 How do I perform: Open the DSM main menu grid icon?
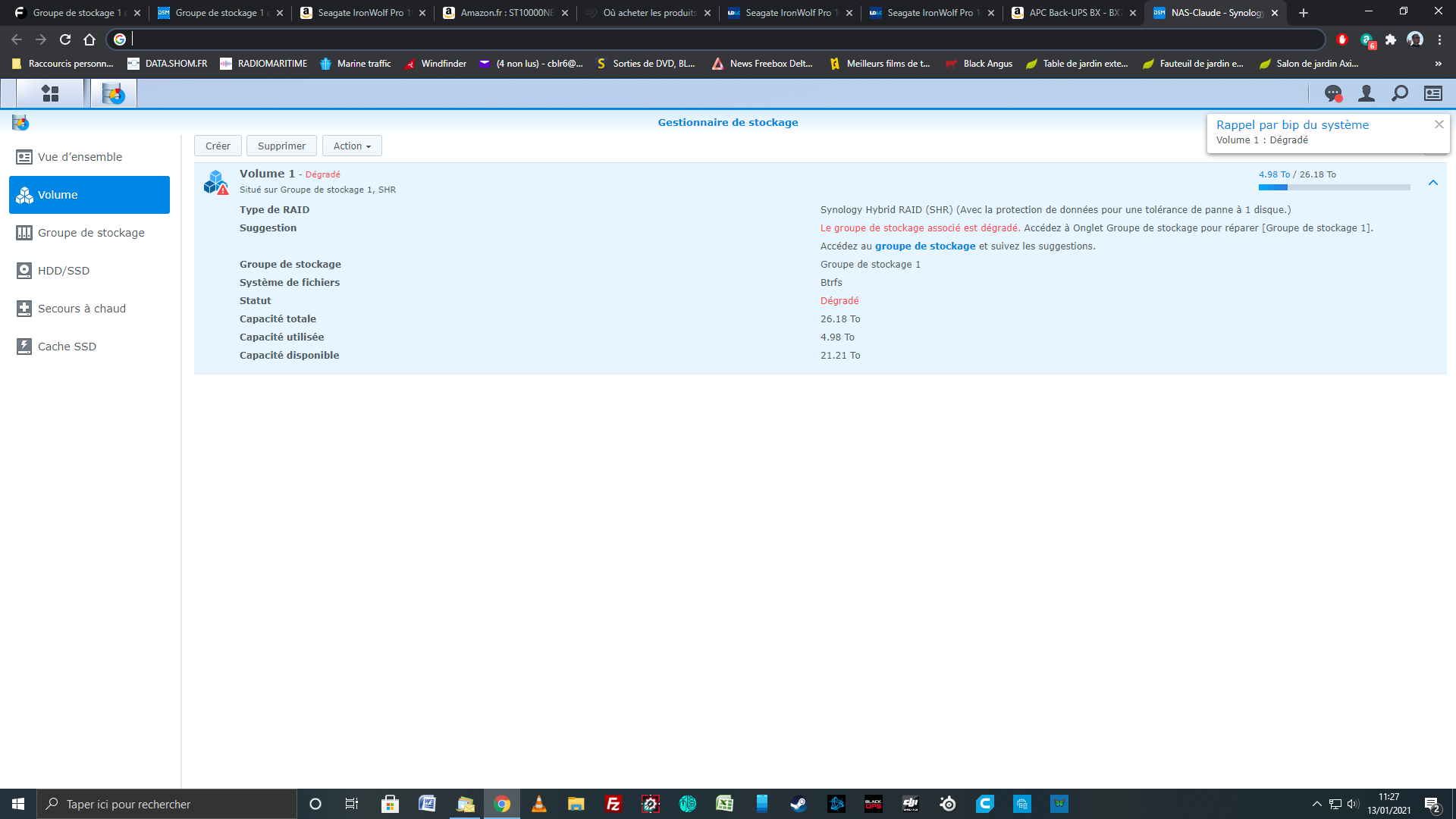click(50, 93)
